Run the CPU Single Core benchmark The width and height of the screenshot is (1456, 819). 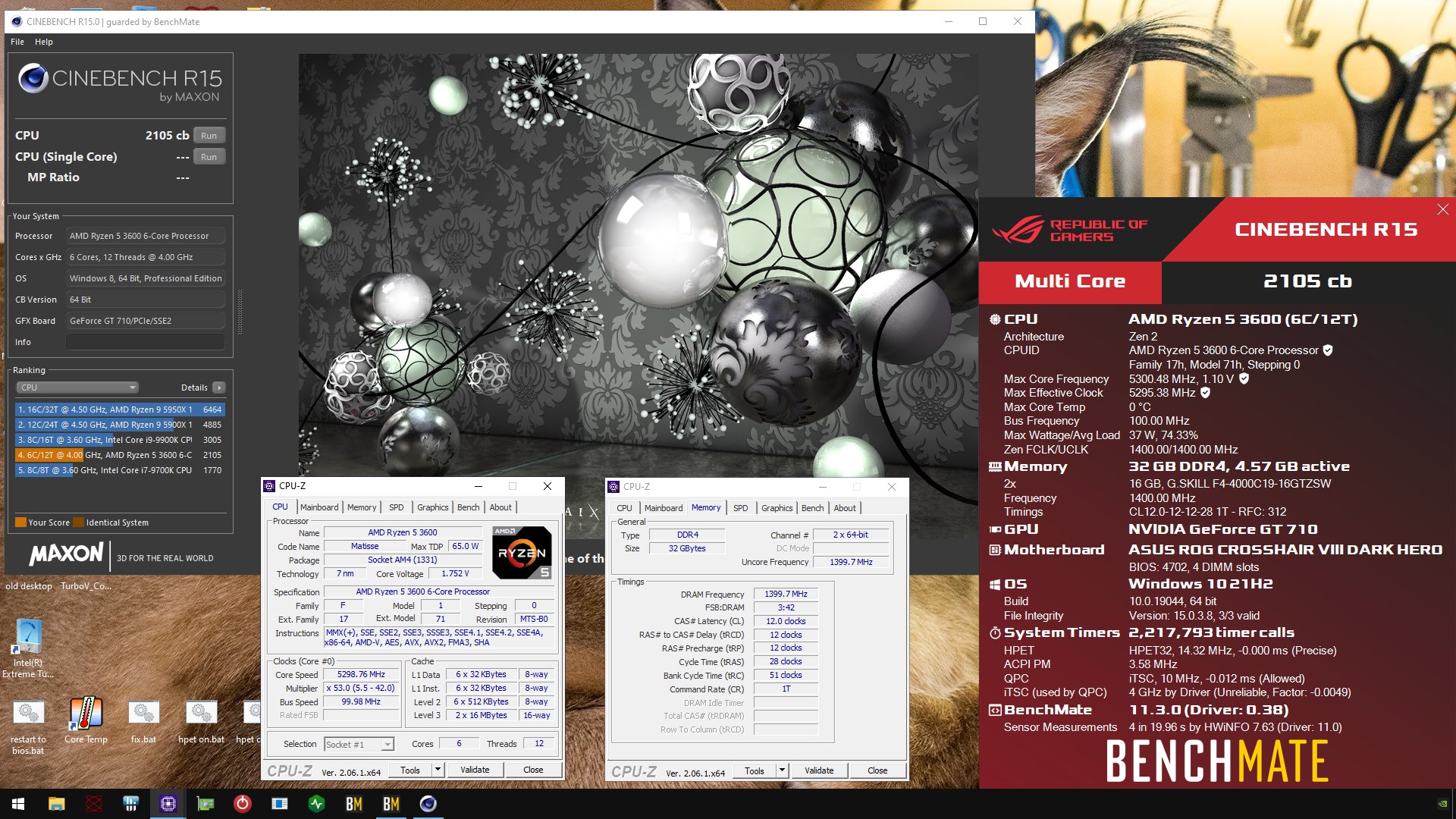209,157
